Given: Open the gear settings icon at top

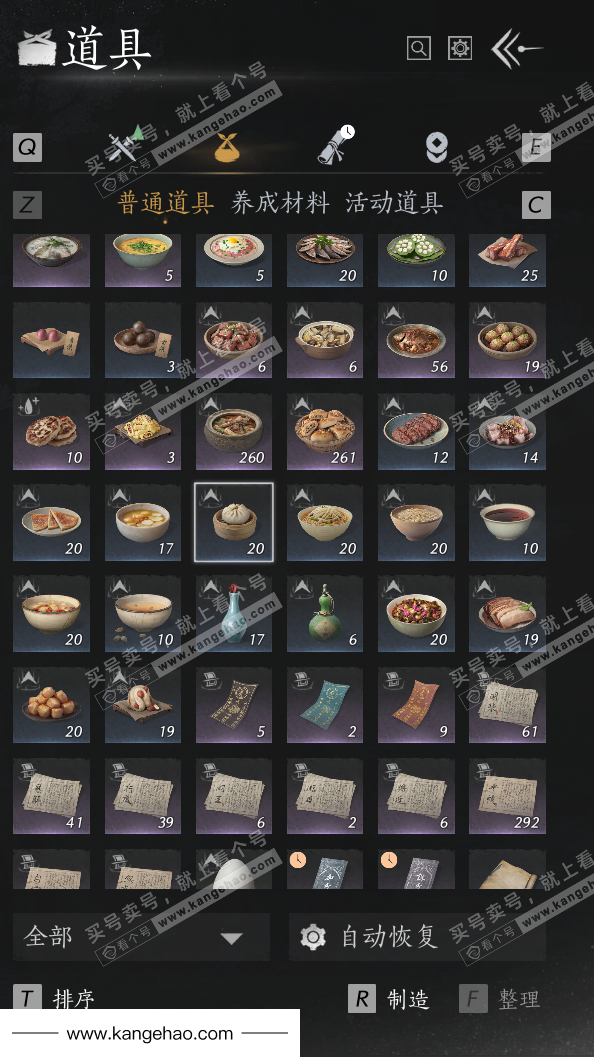Looking at the screenshot, I should coord(460,48).
